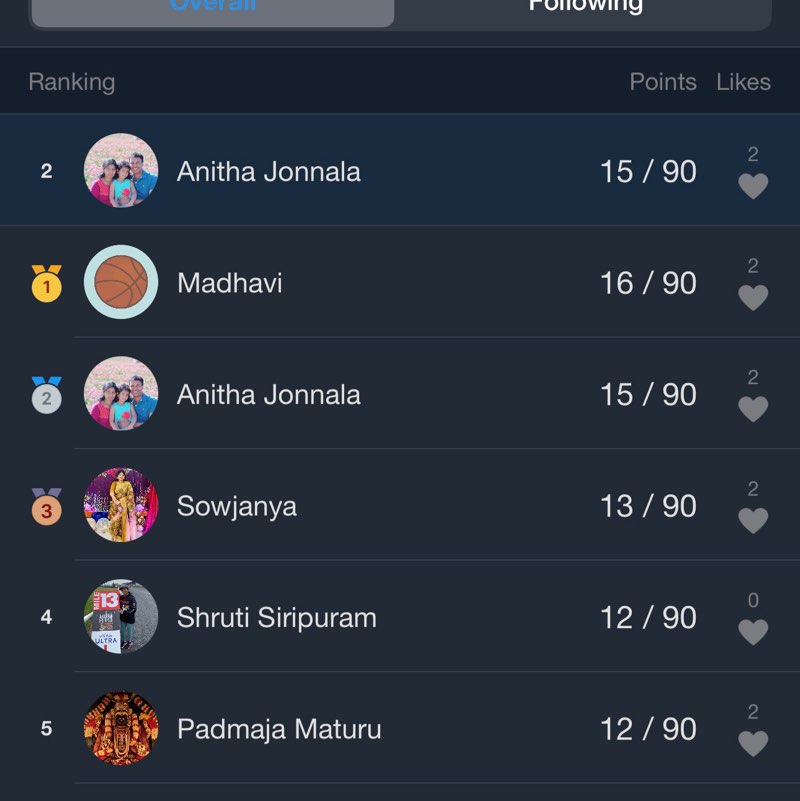Open Shruti Siripuram's name
Viewport: 800px width, 801px height.
point(277,617)
